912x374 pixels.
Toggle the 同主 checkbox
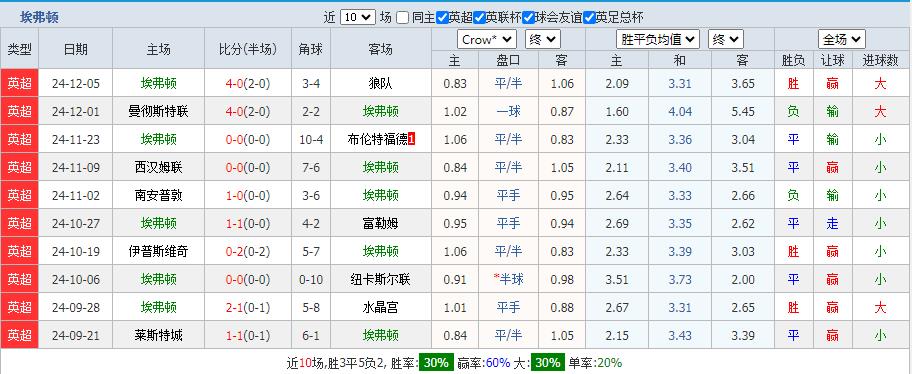pos(402,17)
